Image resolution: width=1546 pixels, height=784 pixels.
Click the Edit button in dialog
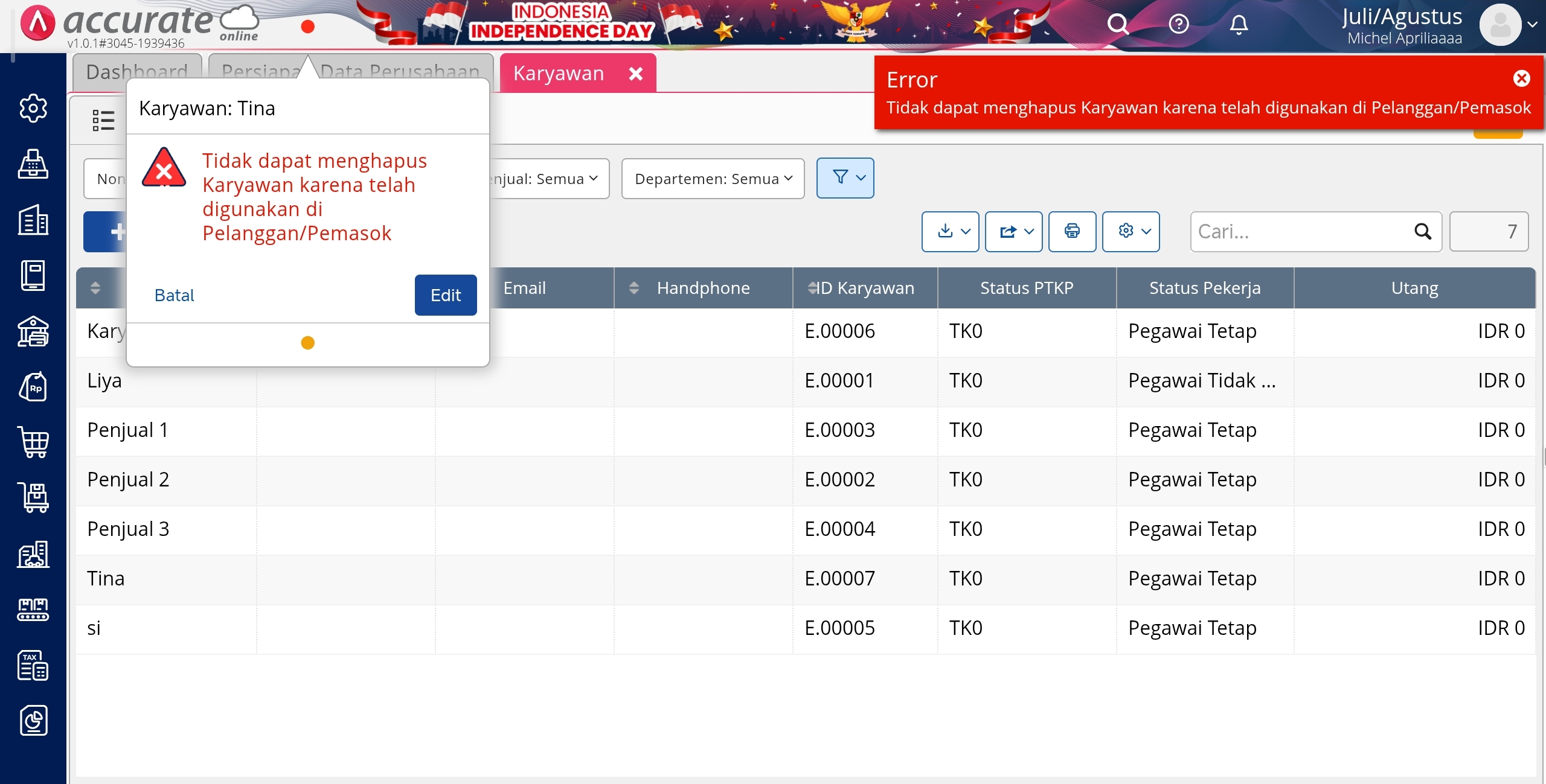tap(446, 295)
